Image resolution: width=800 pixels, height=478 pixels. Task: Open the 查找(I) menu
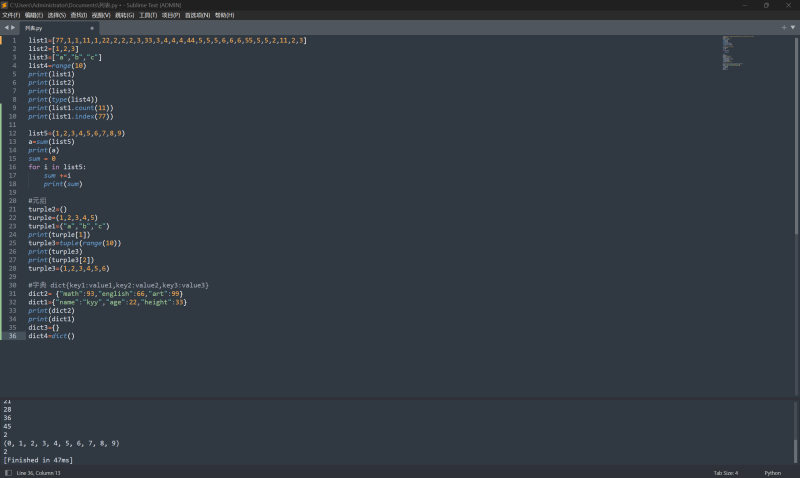click(78, 15)
